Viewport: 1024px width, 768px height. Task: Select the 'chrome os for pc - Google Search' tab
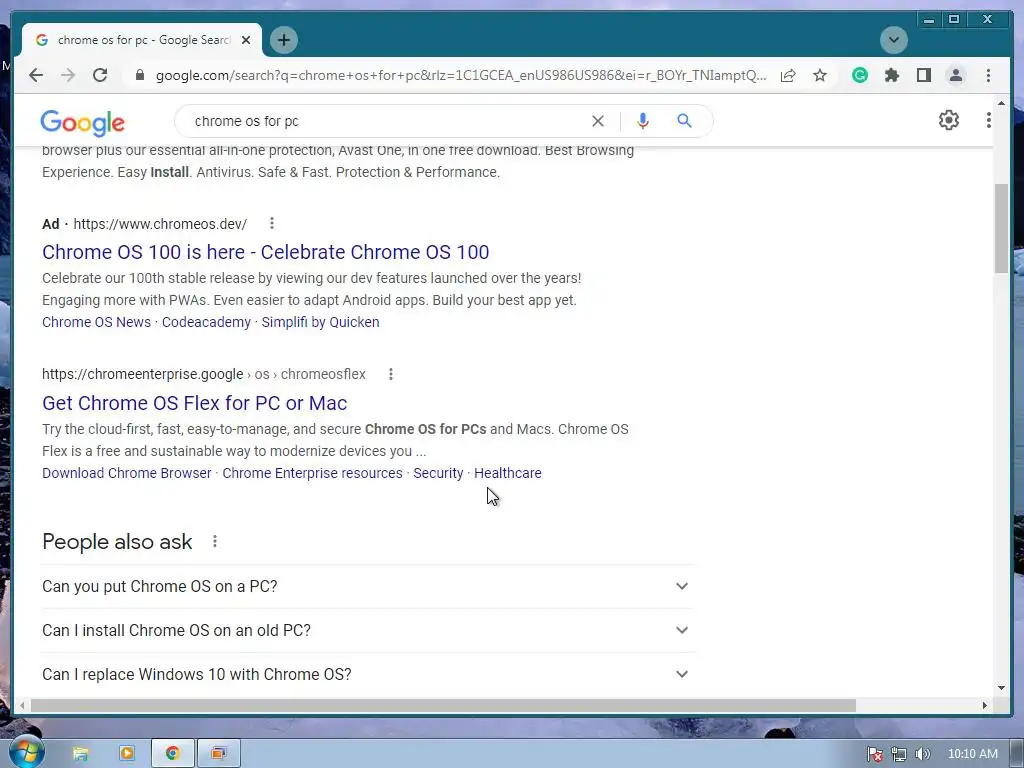[142, 40]
